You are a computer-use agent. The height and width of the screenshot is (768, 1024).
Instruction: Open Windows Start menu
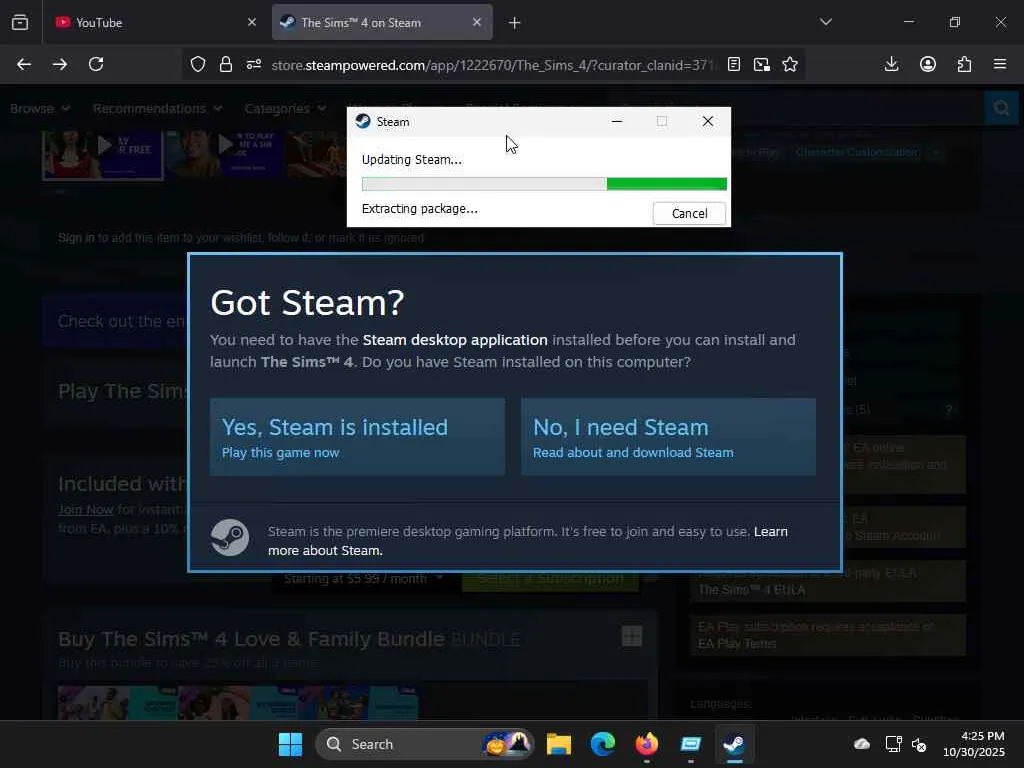[x=290, y=744]
